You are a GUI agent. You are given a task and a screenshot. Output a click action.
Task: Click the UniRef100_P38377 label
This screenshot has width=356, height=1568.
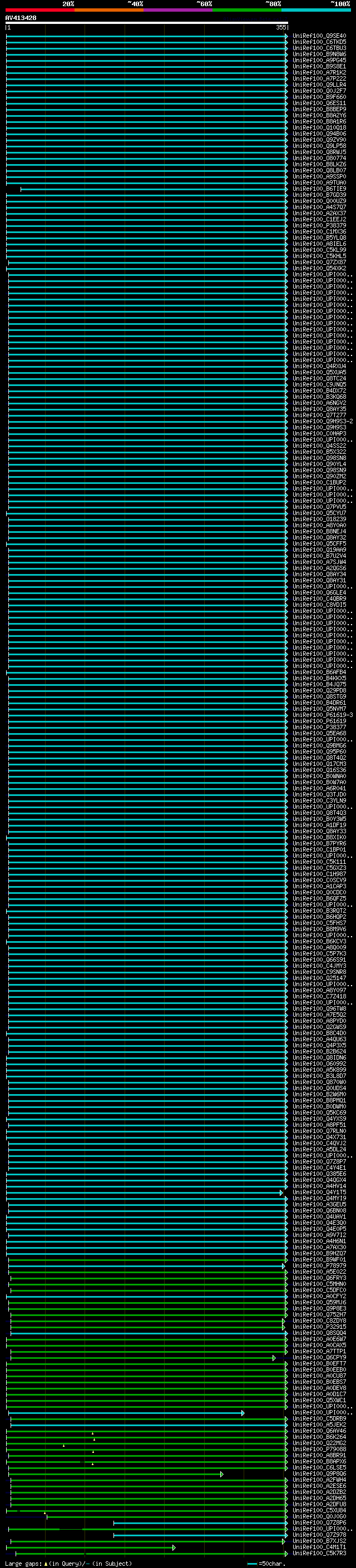click(319, 727)
